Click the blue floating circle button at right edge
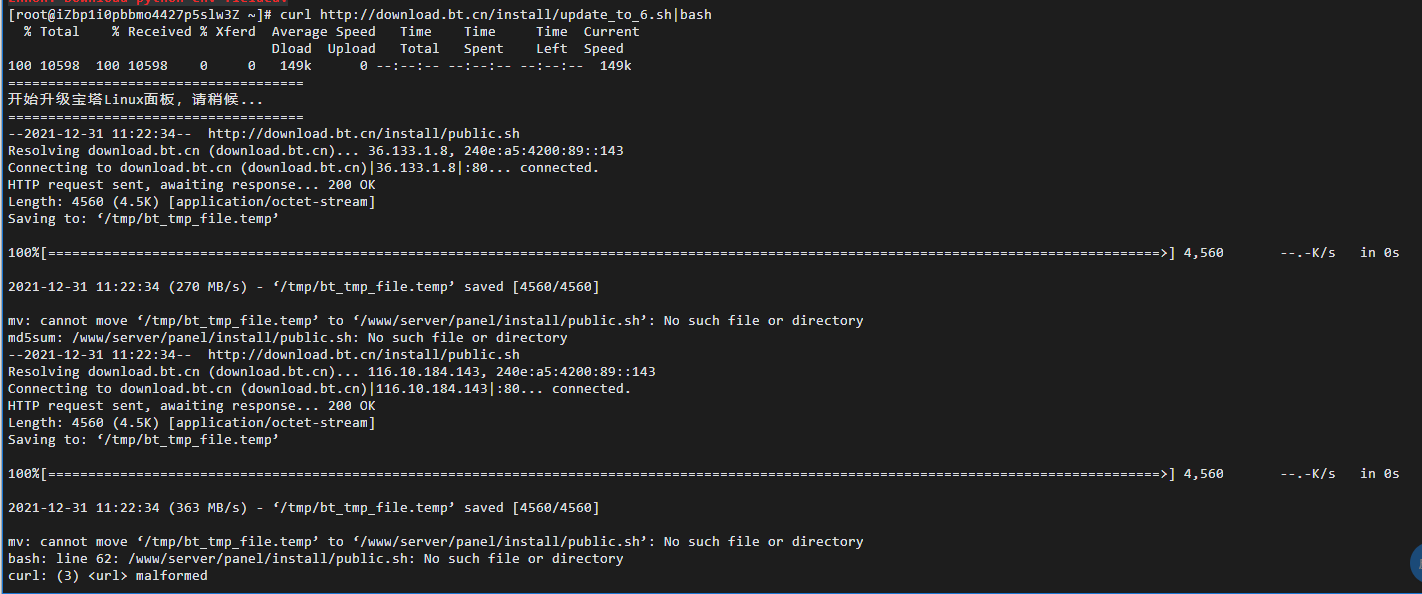The image size is (1422, 594). click(1415, 564)
